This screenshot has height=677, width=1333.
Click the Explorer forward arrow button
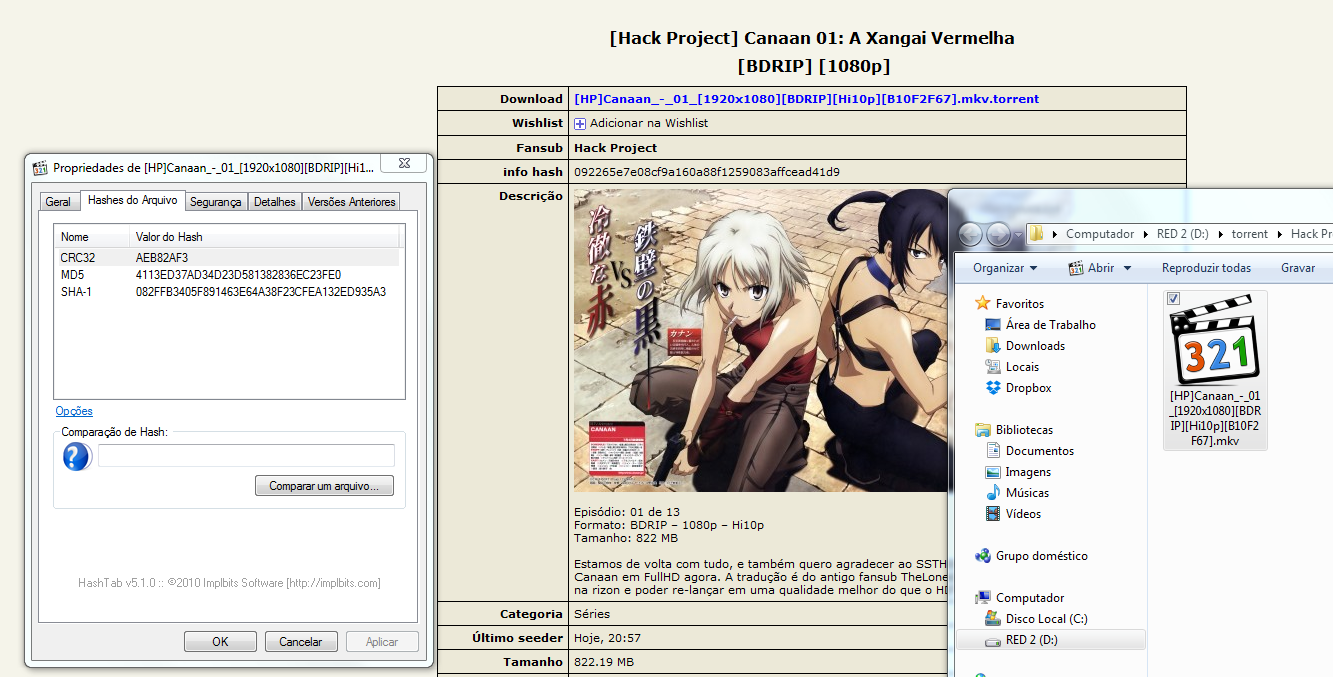tap(998, 234)
